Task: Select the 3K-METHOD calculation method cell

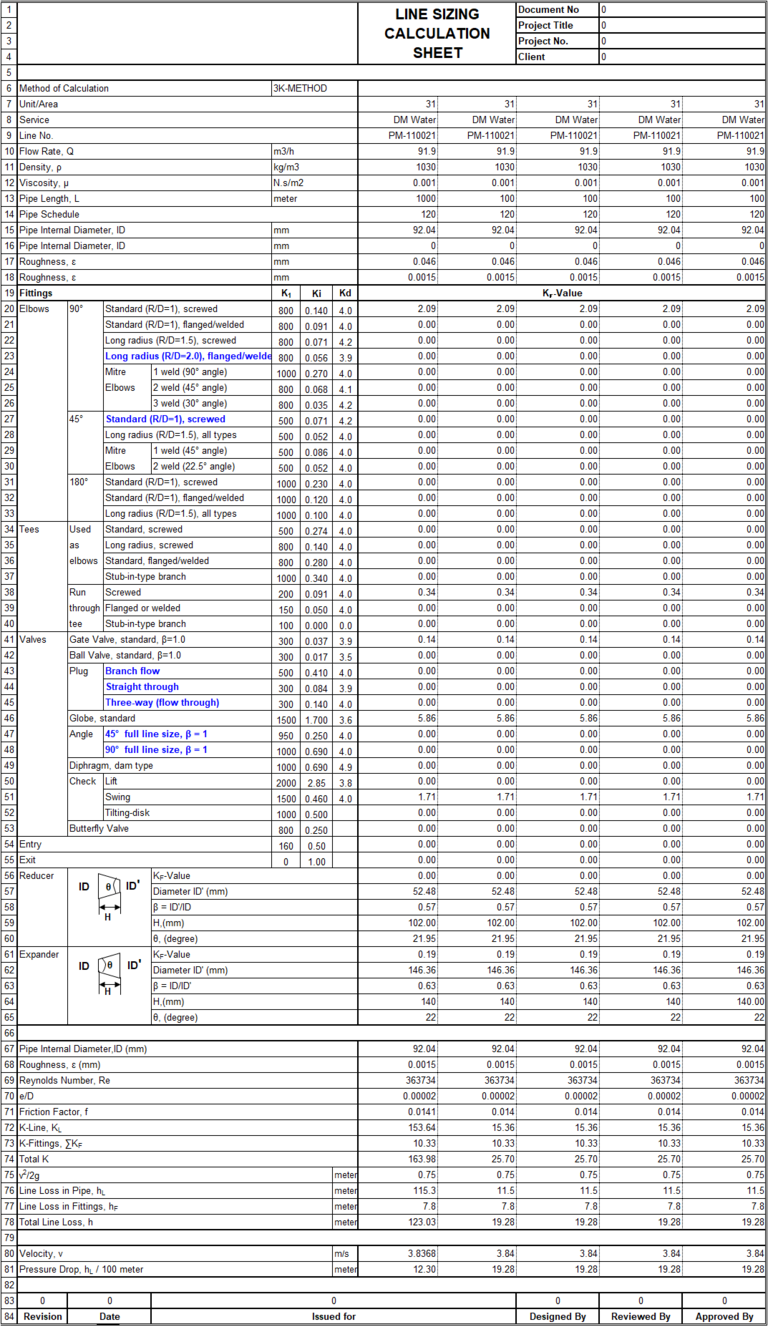Action: click(x=313, y=88)
